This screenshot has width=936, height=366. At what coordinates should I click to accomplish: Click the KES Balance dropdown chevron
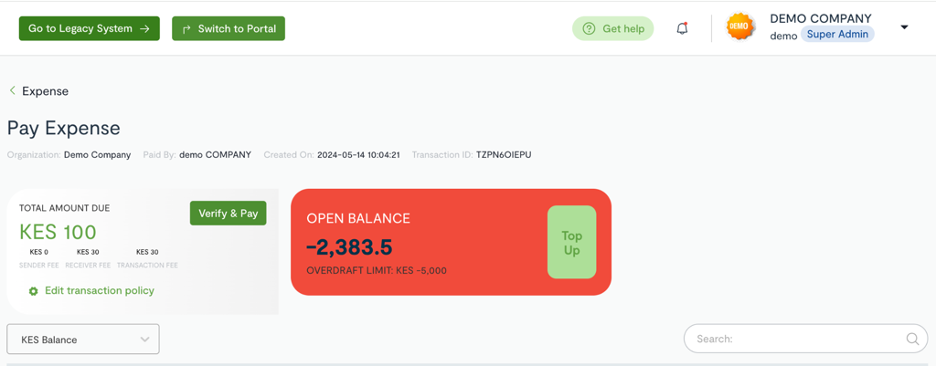pos(144,339)
